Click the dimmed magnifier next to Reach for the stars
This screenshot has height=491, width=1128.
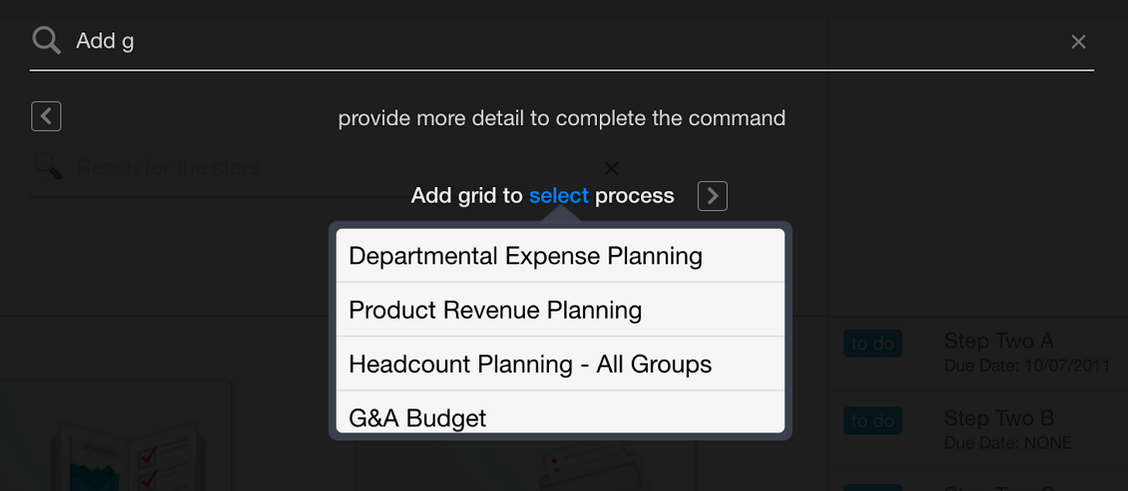pos(47,168)
